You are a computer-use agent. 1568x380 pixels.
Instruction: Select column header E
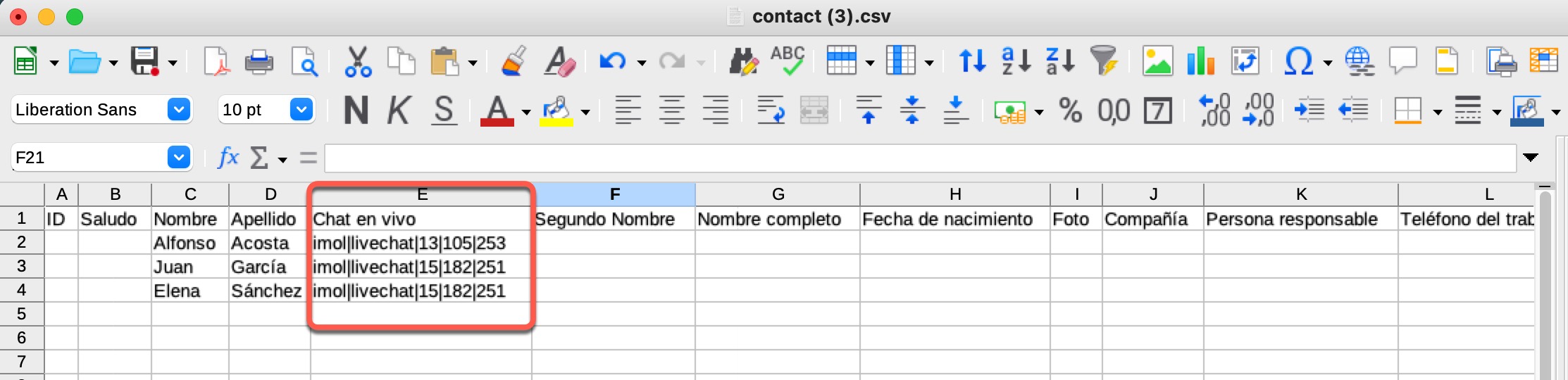pyautogui.click(x=421, y=194)
